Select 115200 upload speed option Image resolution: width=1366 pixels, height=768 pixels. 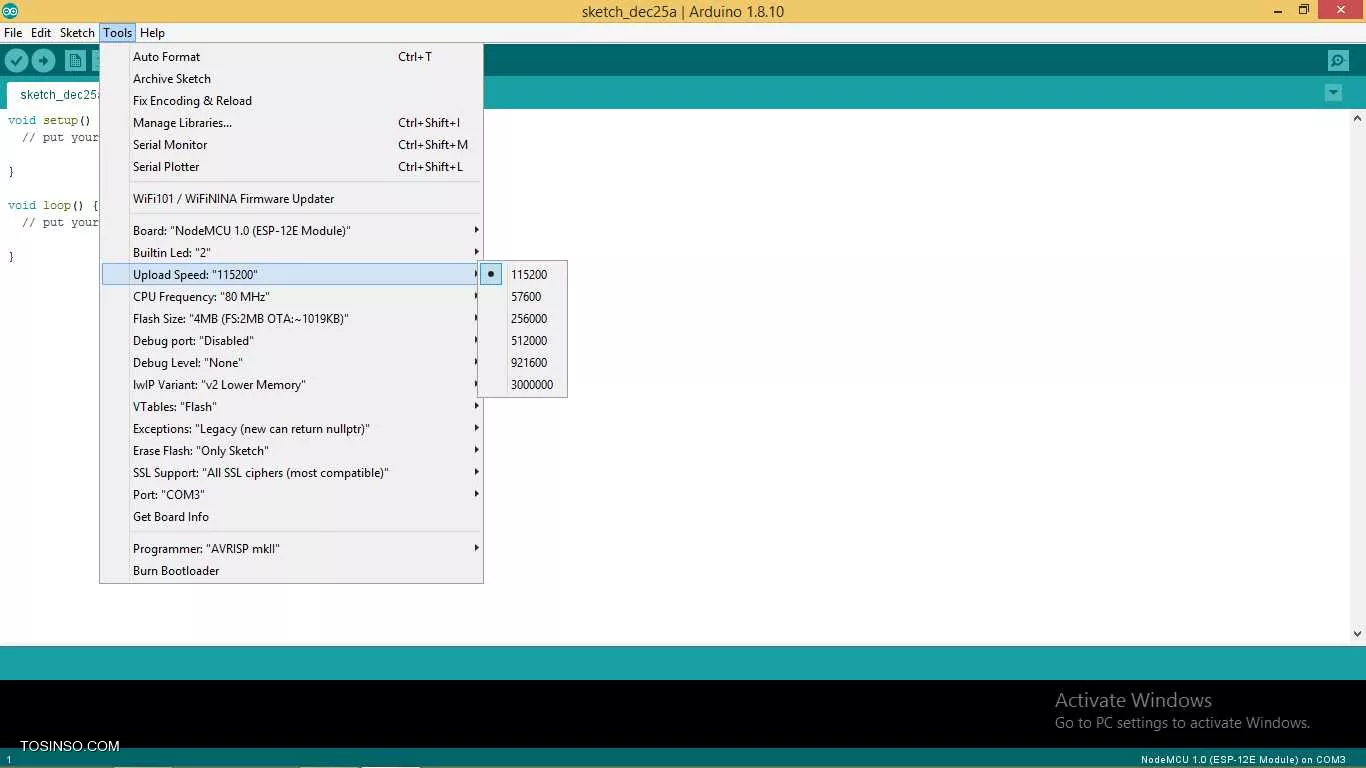pyautogui.click(x=523, y=275)
